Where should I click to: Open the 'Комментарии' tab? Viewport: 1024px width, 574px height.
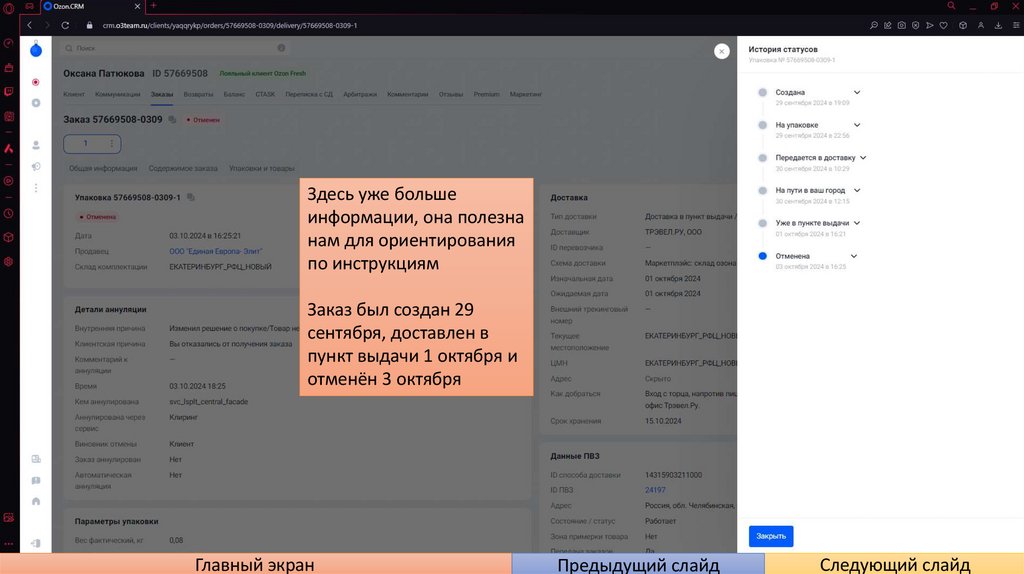(408, 94)
